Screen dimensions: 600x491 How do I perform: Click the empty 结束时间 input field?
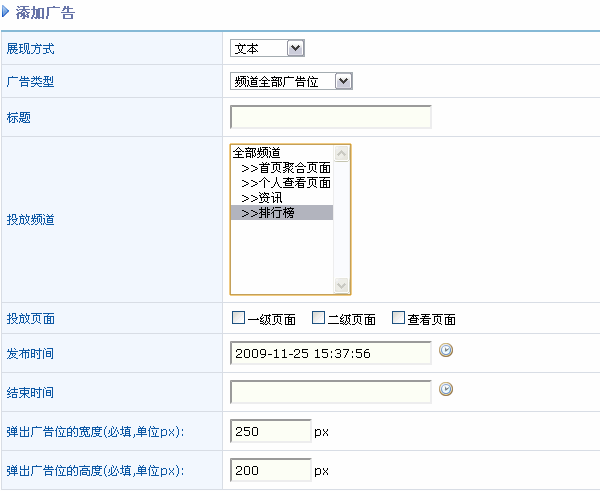click(x=330, y=391)
